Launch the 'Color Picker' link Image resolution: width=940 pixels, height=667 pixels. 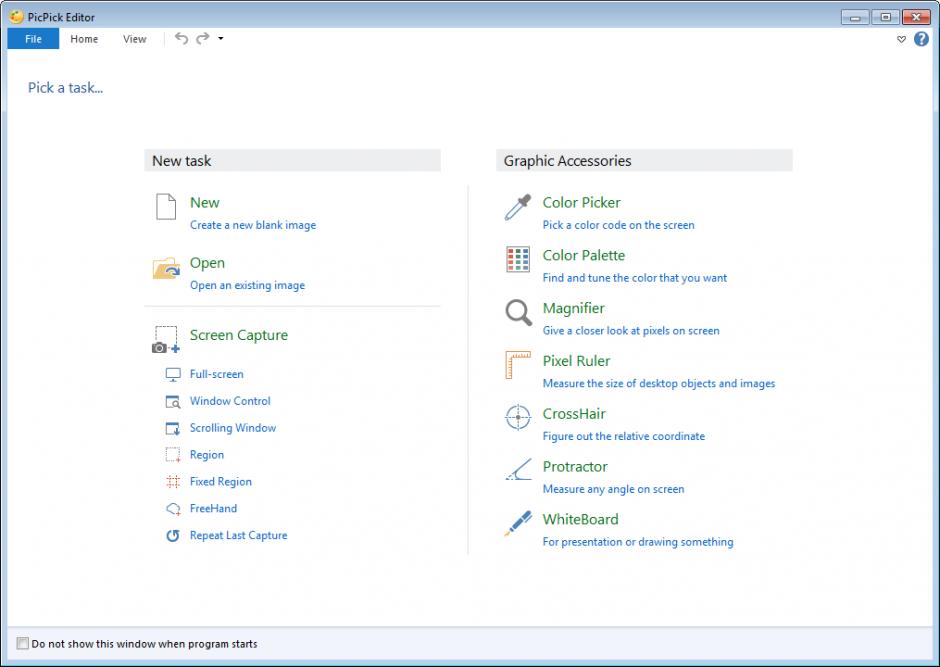(x=582, y=203)
